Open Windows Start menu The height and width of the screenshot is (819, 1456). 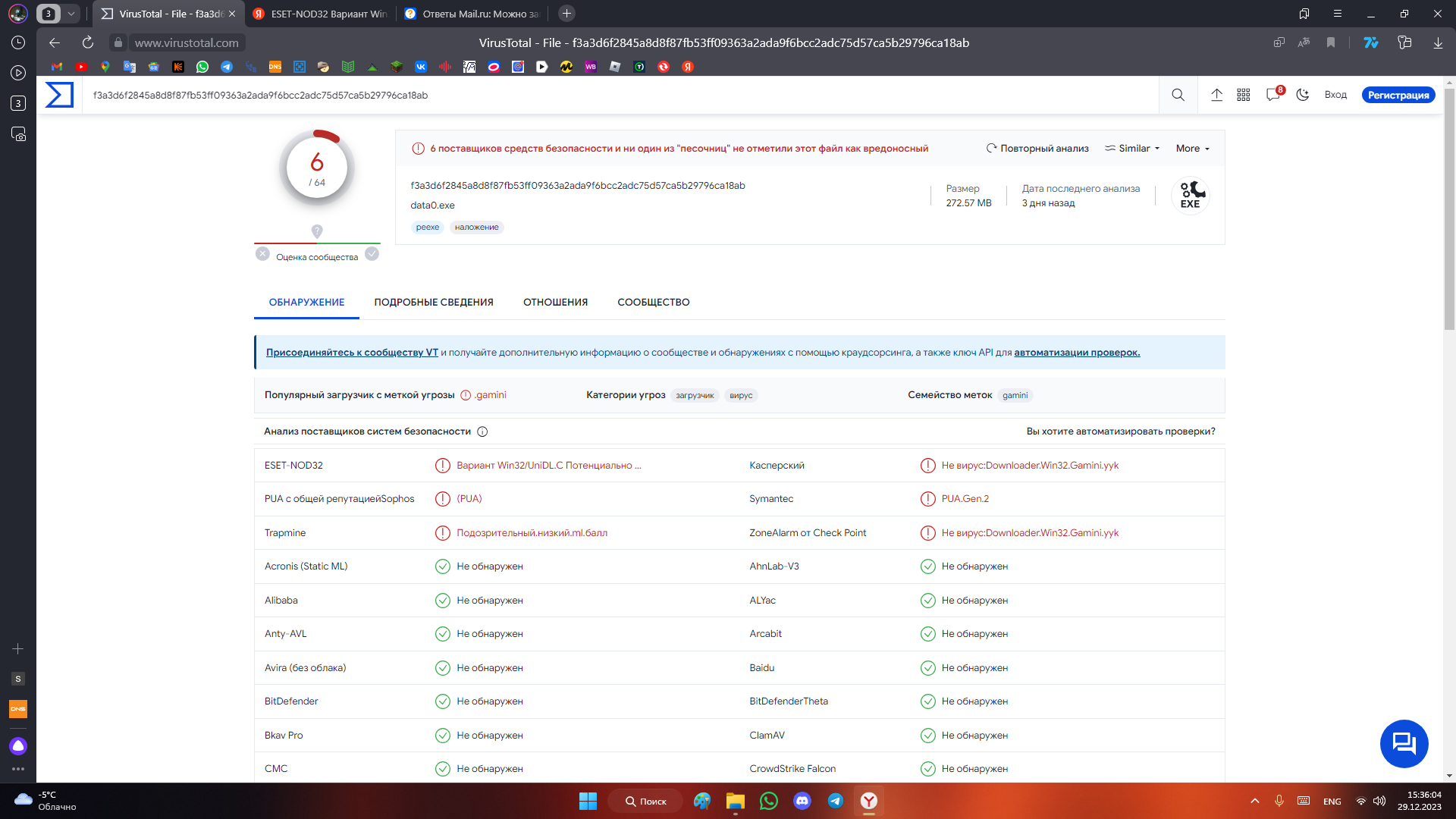point(588,801)
